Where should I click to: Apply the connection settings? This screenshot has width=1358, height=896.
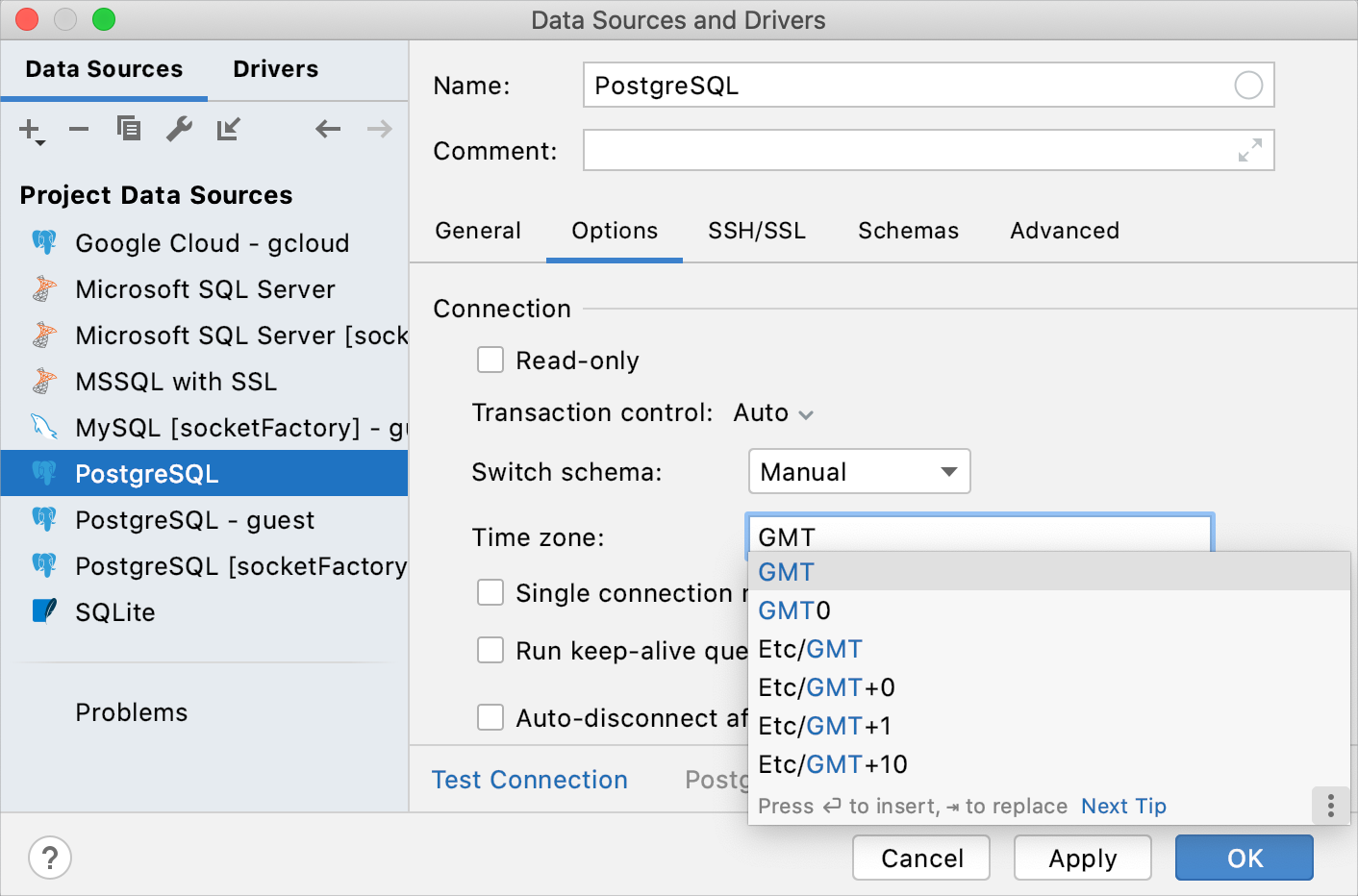[x=1082, y=858]
